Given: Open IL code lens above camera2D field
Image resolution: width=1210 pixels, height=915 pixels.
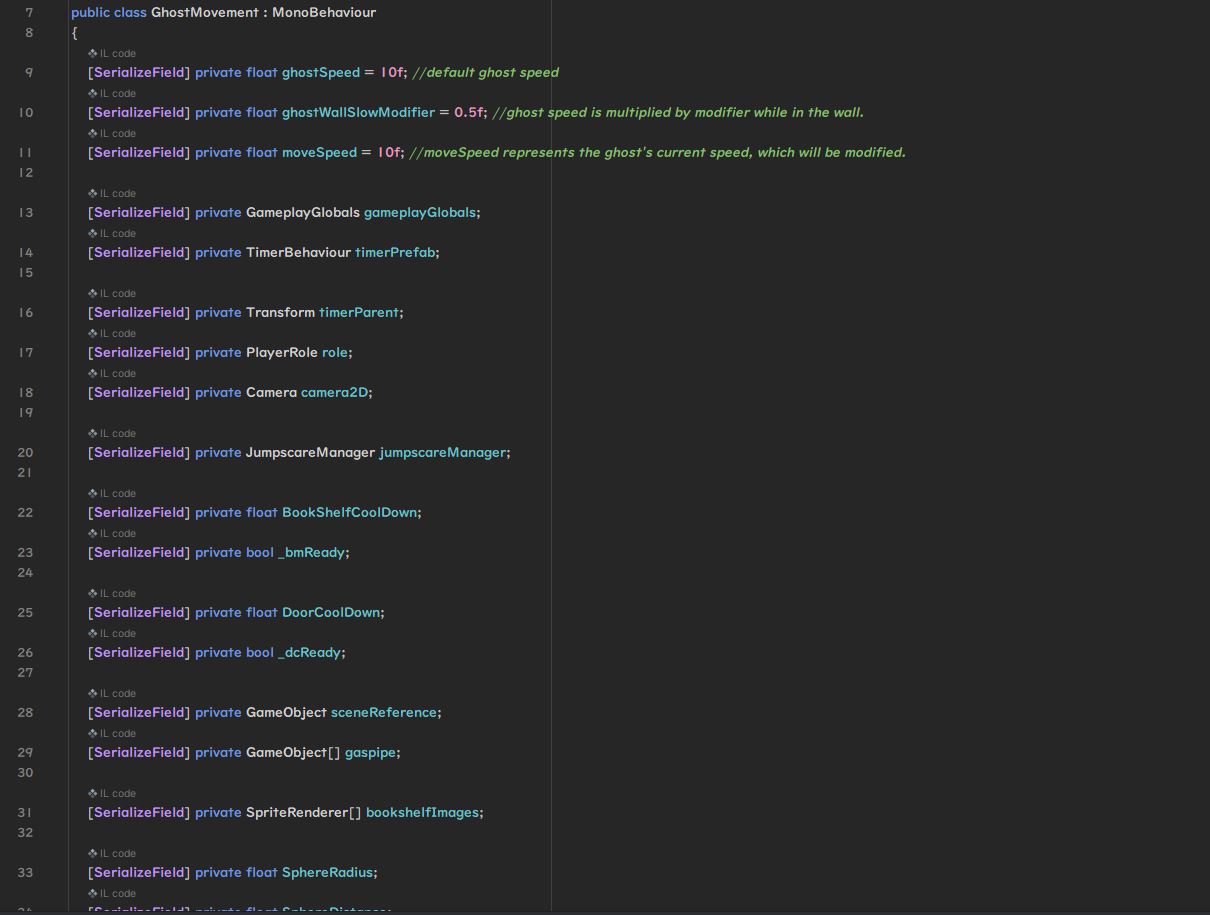Looking at the screenshot, I should pos(117,373).
